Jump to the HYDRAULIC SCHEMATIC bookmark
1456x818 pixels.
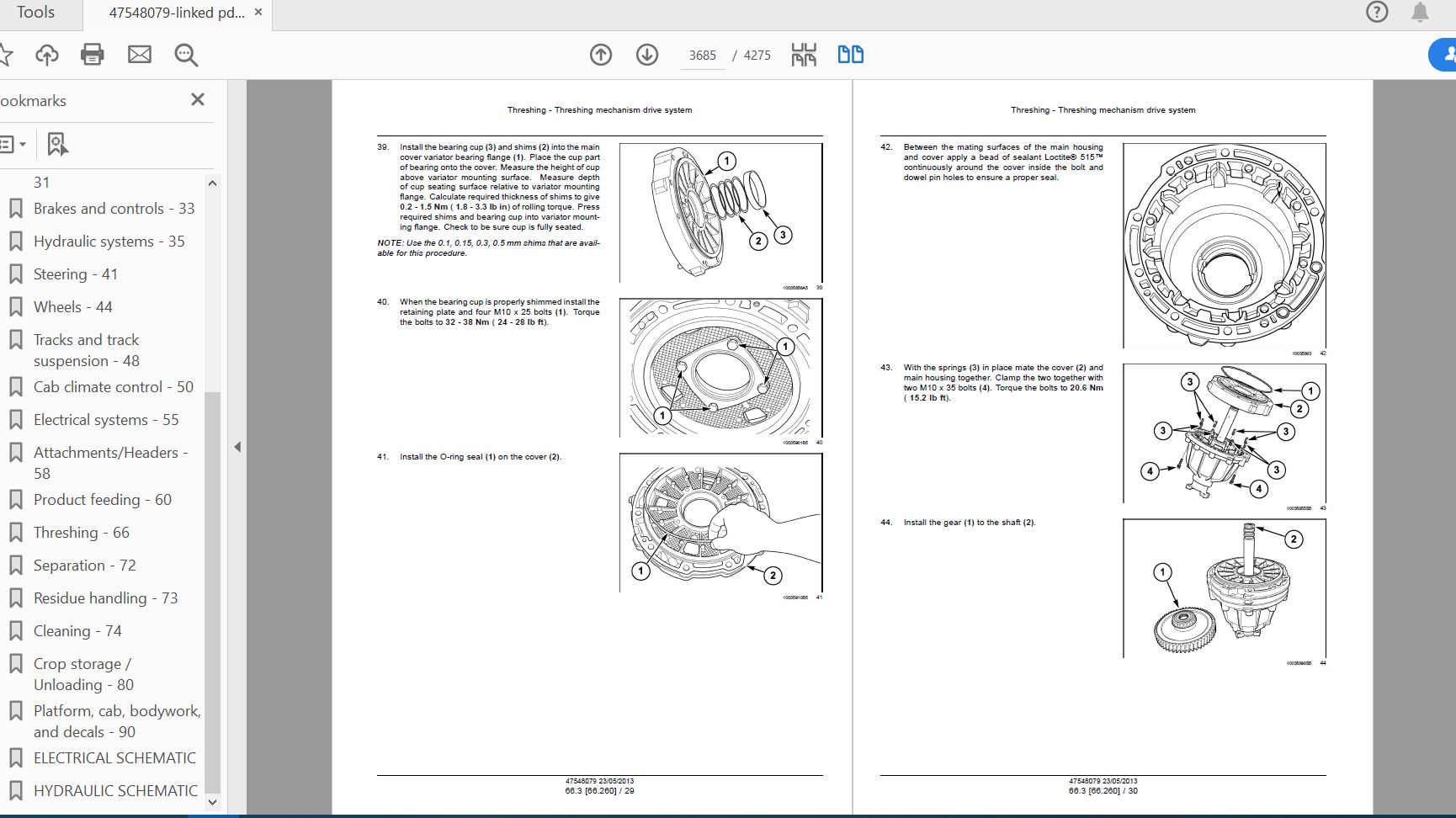(x=115, y=790)
